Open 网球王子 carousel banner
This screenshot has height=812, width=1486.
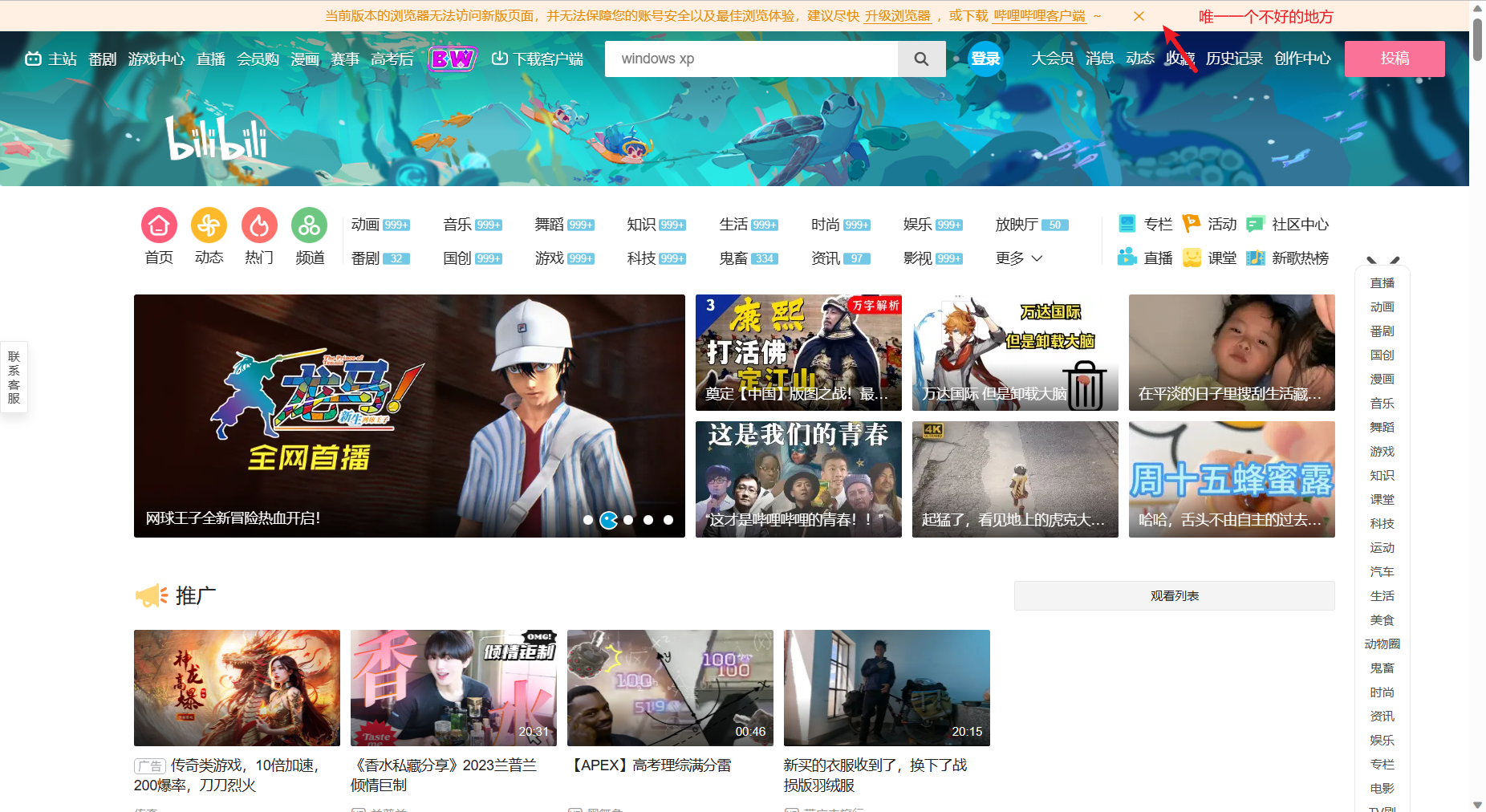409,416
